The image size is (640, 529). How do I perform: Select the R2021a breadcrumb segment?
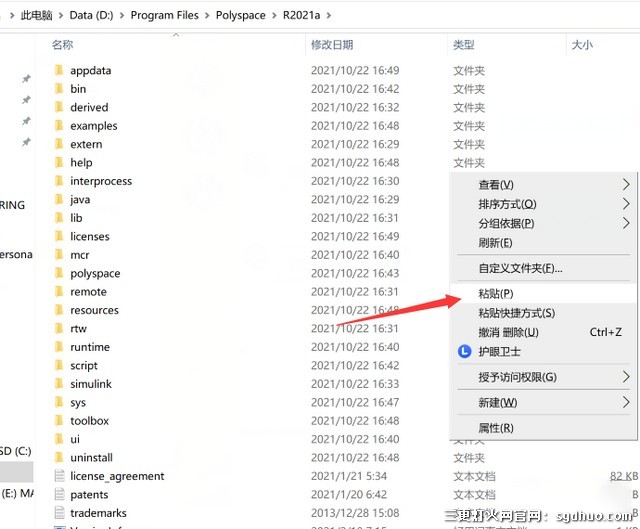point(301,16)
